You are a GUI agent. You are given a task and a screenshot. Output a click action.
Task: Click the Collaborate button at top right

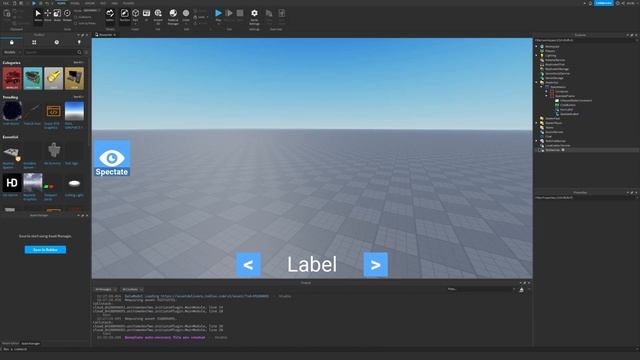pos(604,3)
